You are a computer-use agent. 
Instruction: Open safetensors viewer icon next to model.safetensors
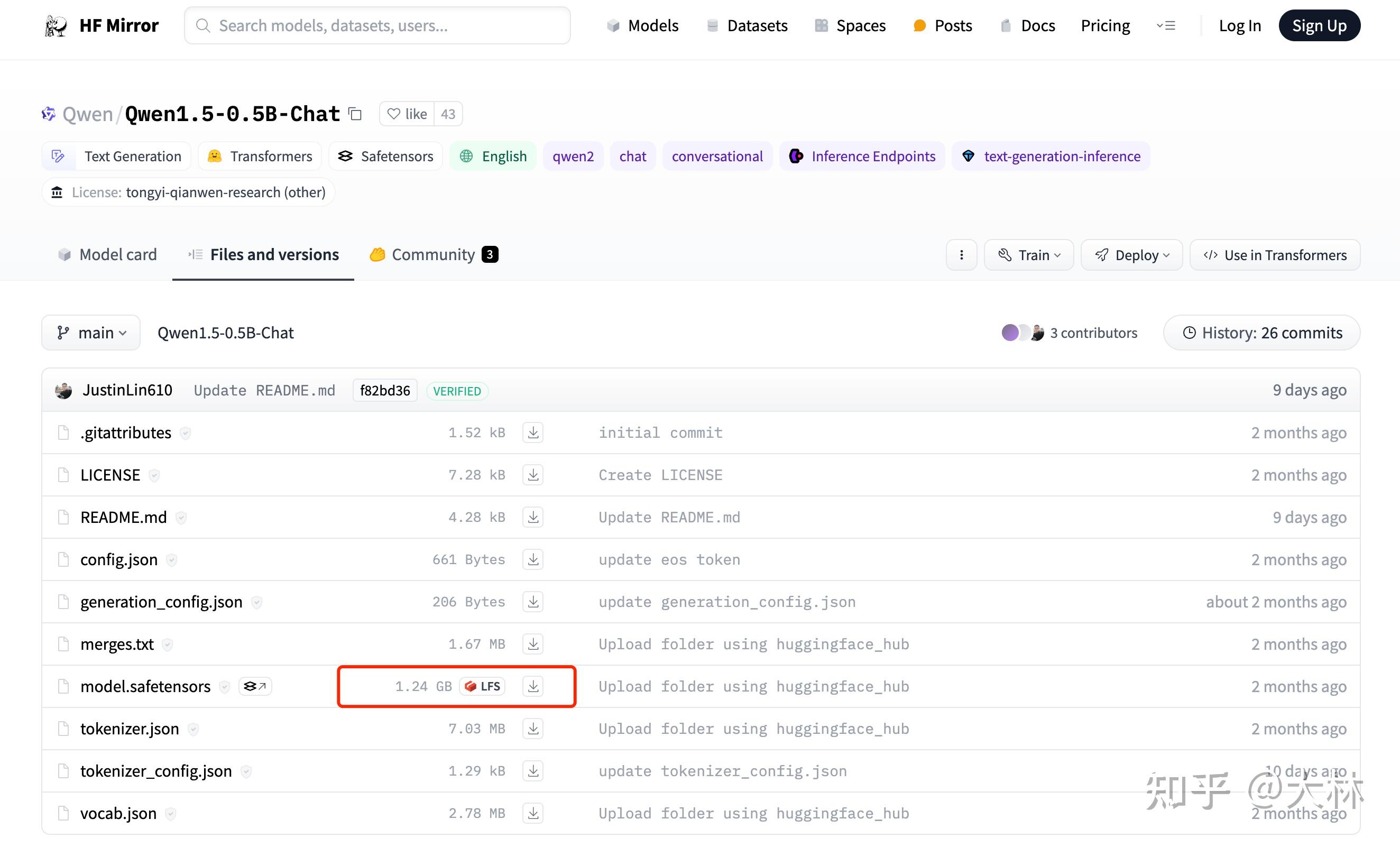pos(255,686)
